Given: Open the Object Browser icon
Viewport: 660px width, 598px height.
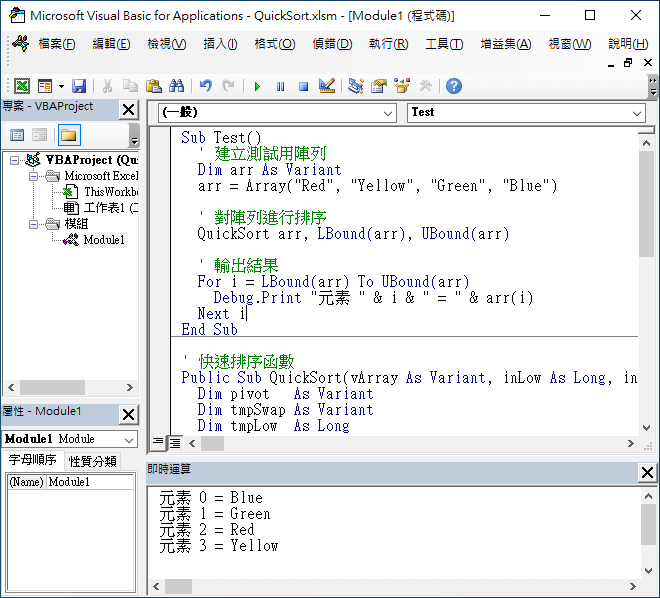Looking at the screenshot, I should (x=402, y=86).
